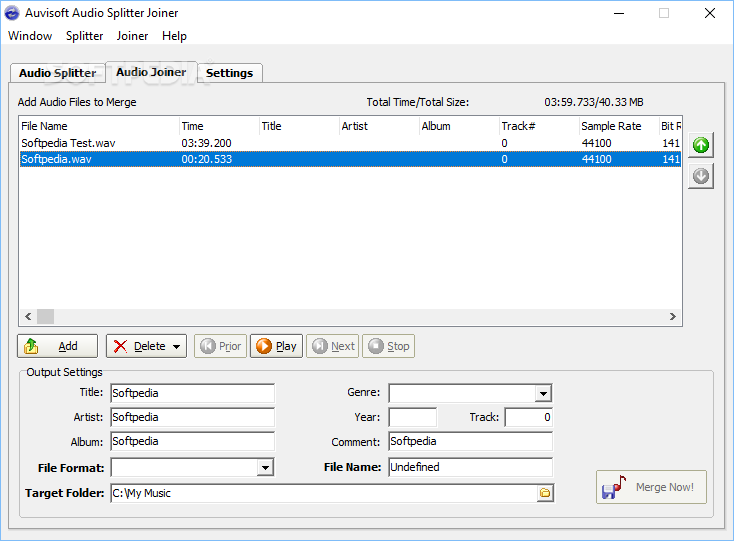Click the Track# column header
Screen dimensions: 734x541
(539, 126)
